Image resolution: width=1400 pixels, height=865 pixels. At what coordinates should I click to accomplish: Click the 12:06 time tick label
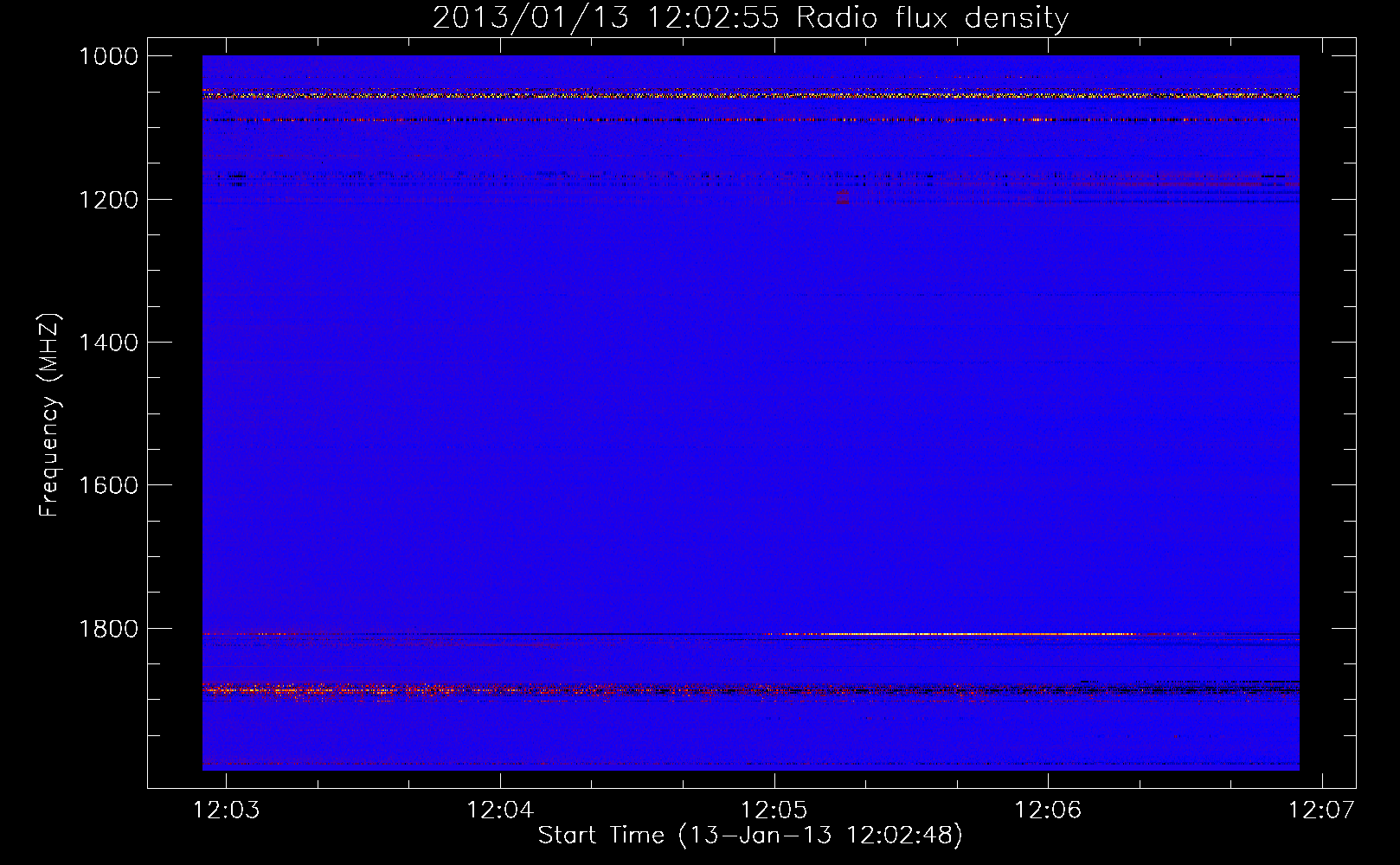pos(1048,810)
